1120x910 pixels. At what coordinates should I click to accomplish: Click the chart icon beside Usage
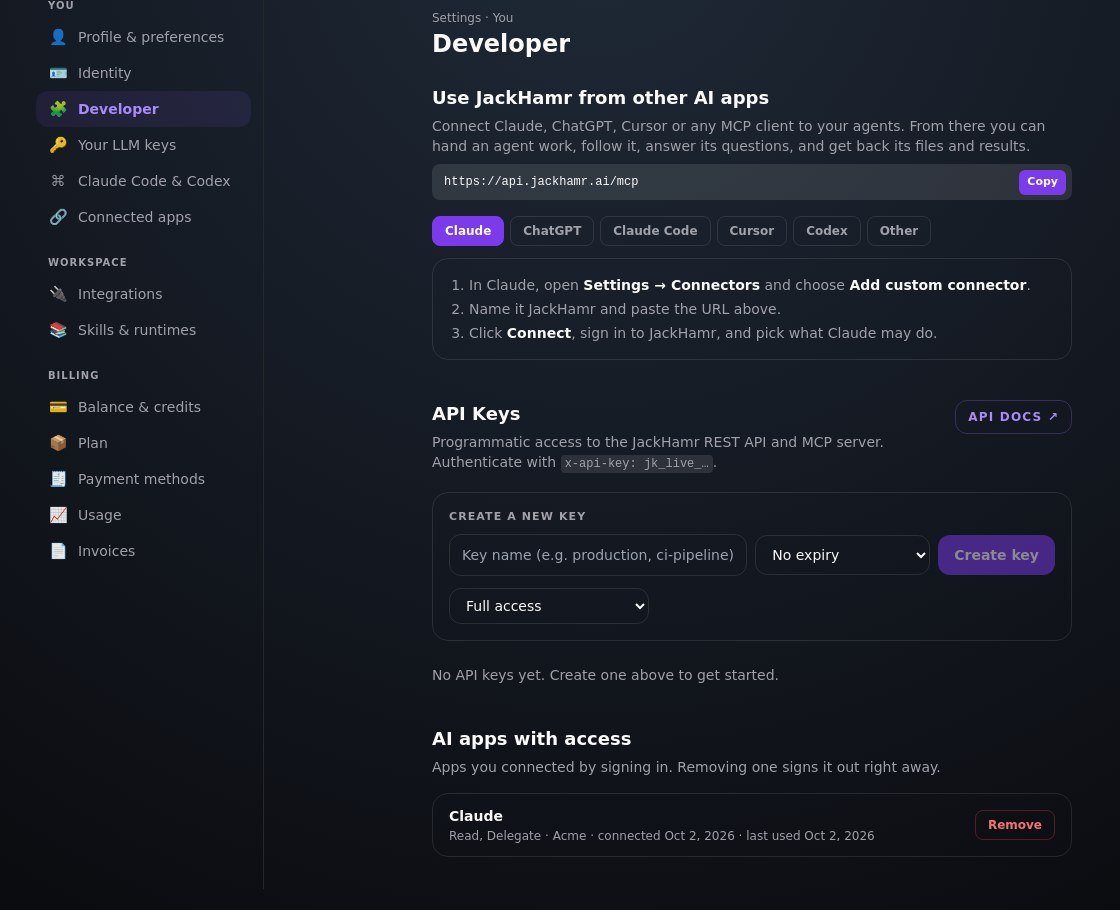click(58, 515)
